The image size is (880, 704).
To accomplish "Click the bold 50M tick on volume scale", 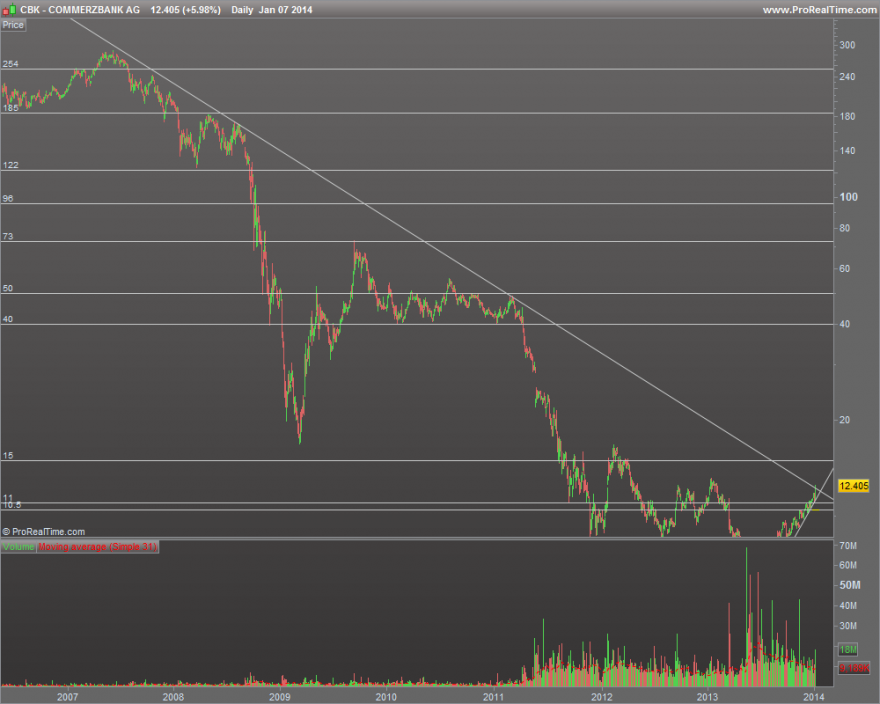I will pyautogui.click(x=850, y=585).
